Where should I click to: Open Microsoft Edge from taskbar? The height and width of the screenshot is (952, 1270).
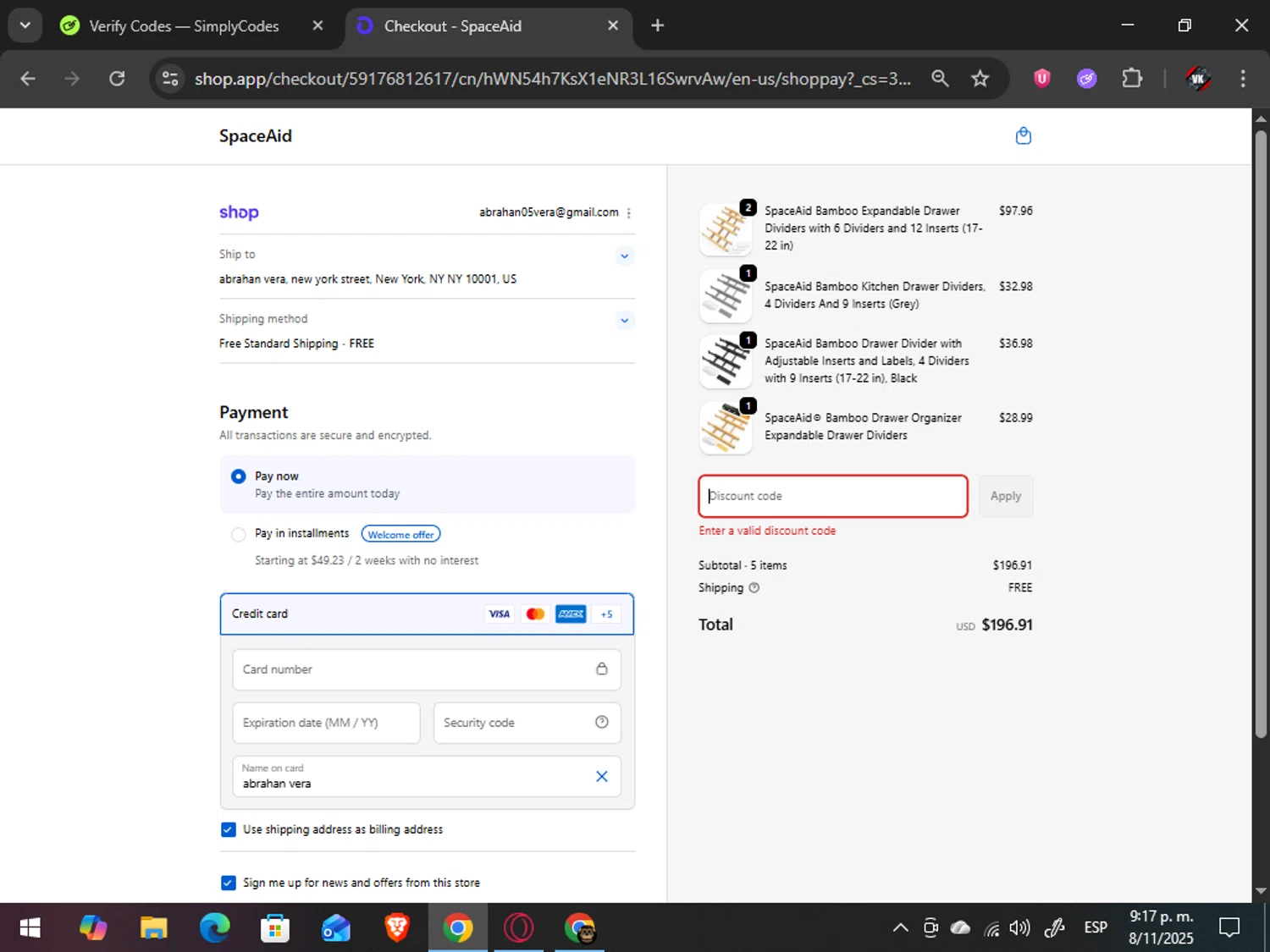point(214,928)
